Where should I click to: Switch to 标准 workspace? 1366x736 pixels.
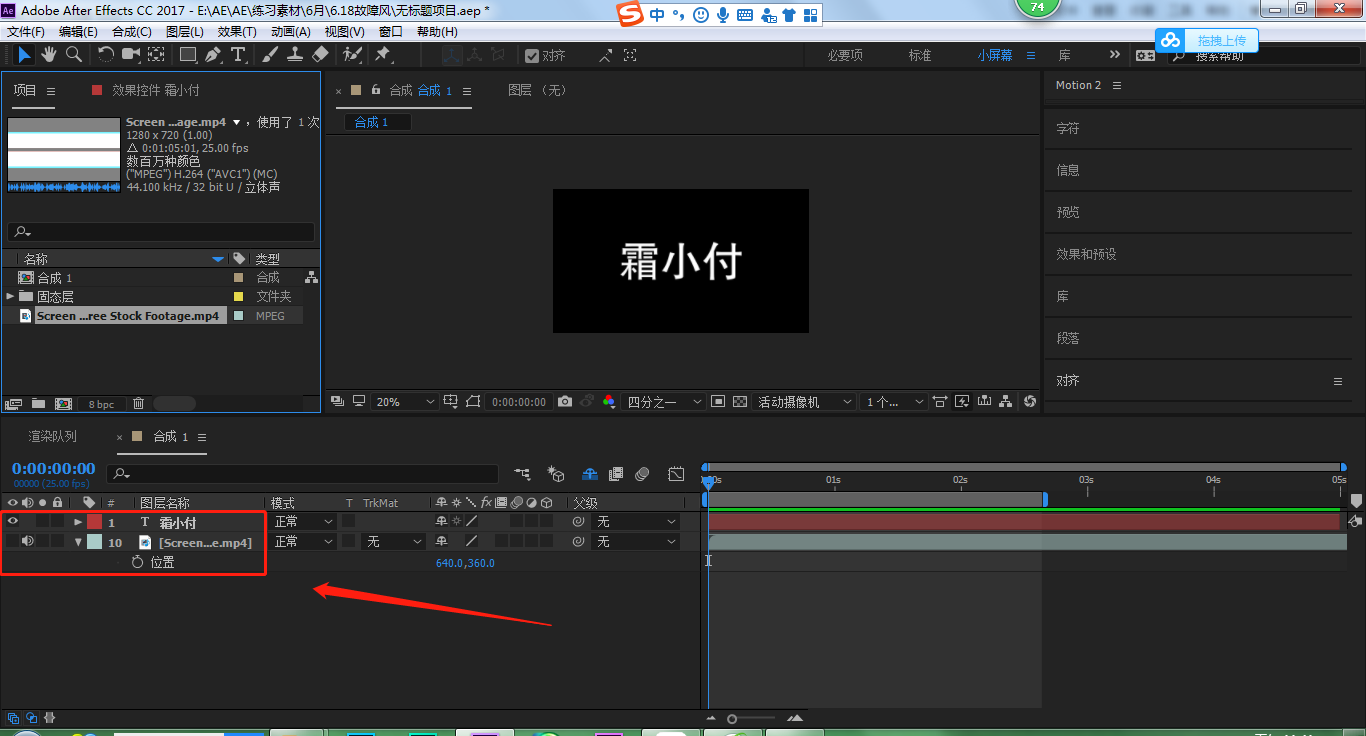tap(920, 55)
